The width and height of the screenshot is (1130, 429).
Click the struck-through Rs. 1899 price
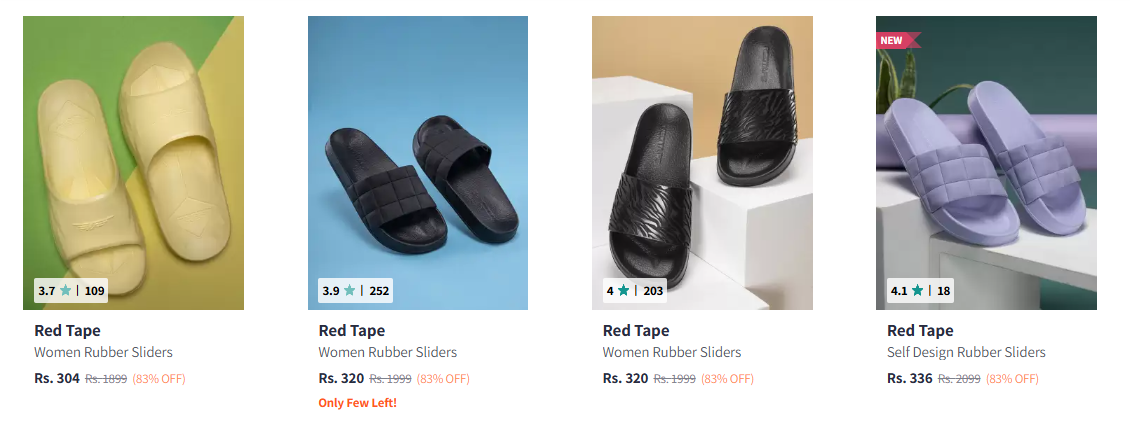click(106, 379)
